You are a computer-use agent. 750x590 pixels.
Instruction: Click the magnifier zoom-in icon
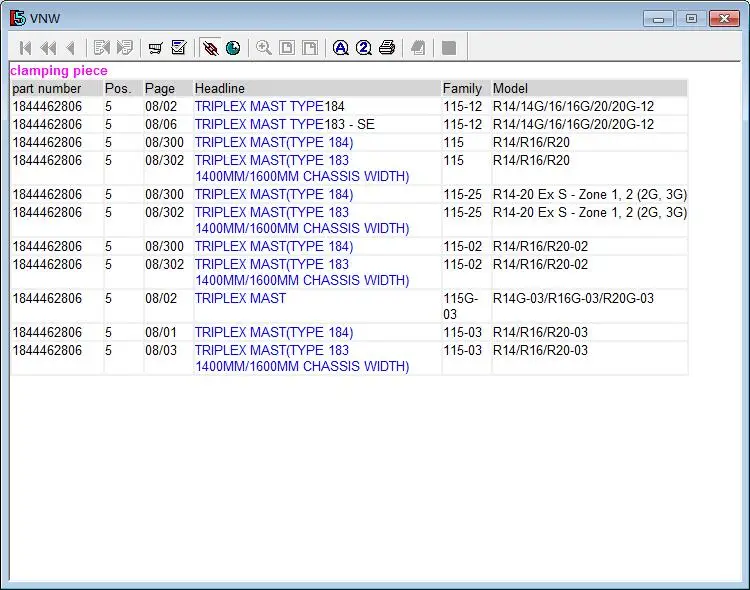click(264, 48)
